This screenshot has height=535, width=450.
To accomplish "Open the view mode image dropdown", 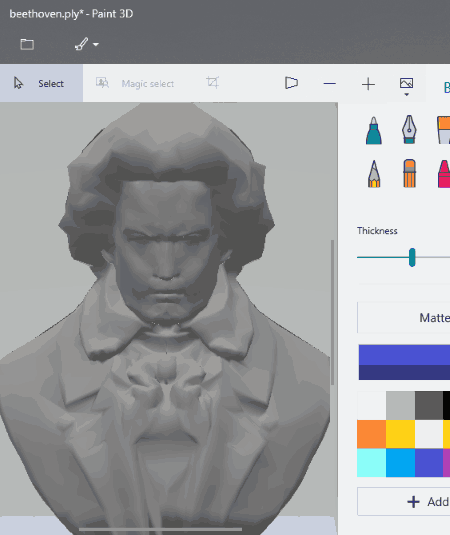I will pyautogui.click(x=406, y=86).
